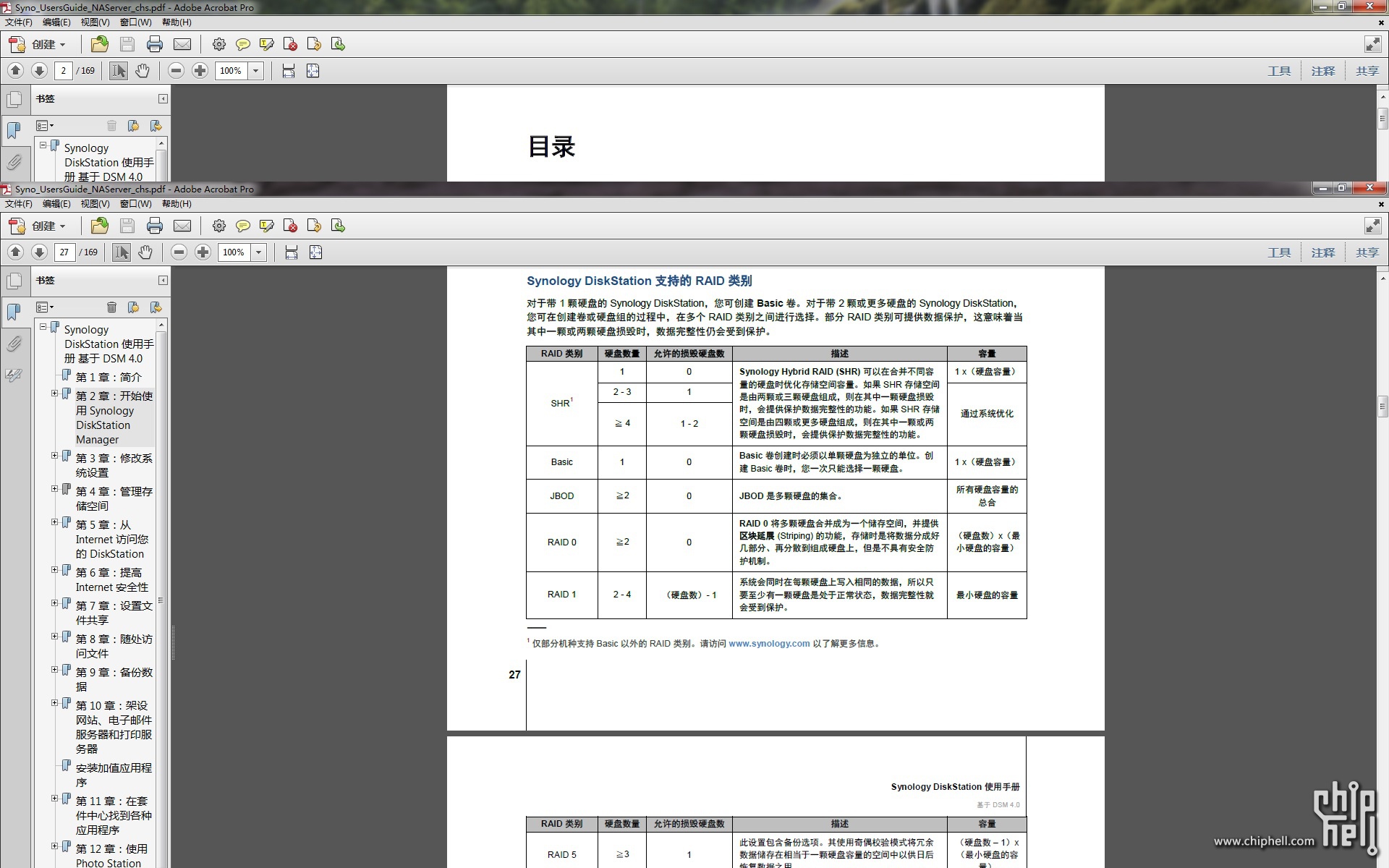Select bookmark 第 1 章：简介

coord(109,378)
